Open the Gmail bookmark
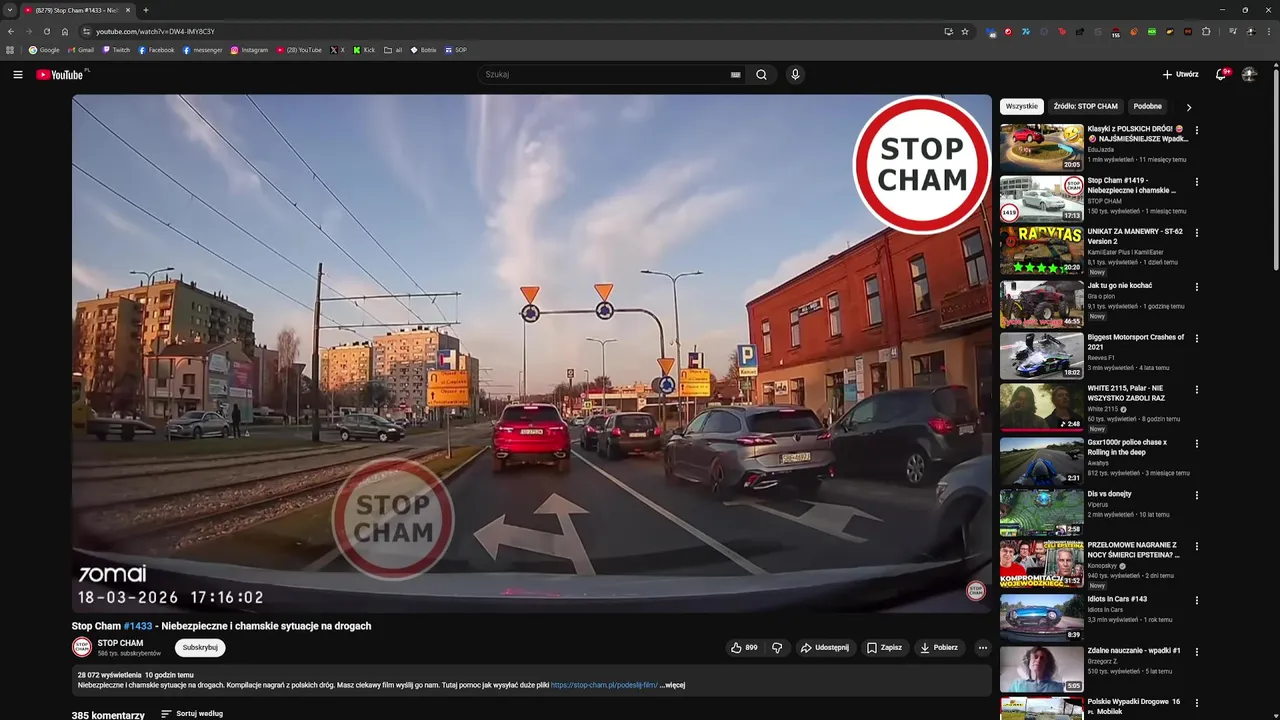Image resolution: width=1280 pixels, height=720 pixels. tap(80, 50)
